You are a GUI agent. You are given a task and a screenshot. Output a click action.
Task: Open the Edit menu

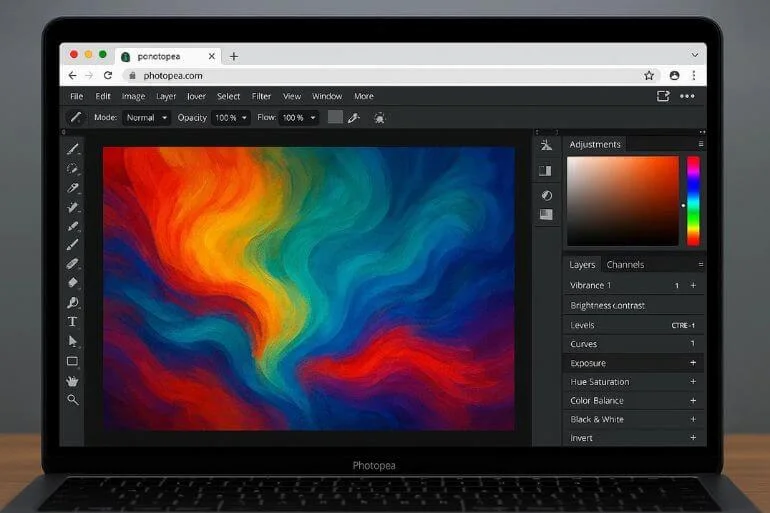point(103,96)
